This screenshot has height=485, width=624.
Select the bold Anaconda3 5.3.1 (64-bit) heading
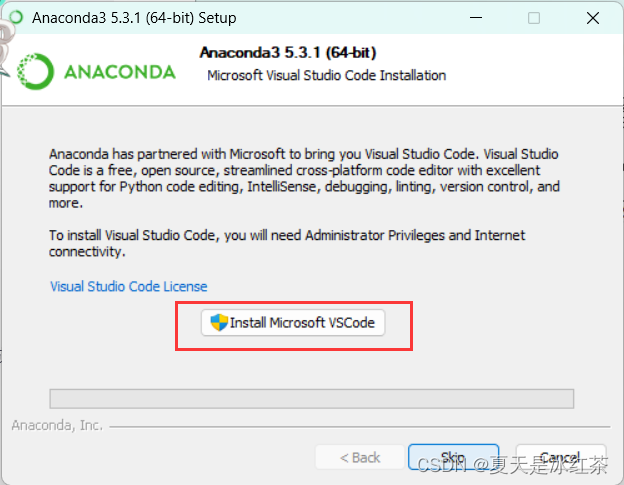point(288,53)
